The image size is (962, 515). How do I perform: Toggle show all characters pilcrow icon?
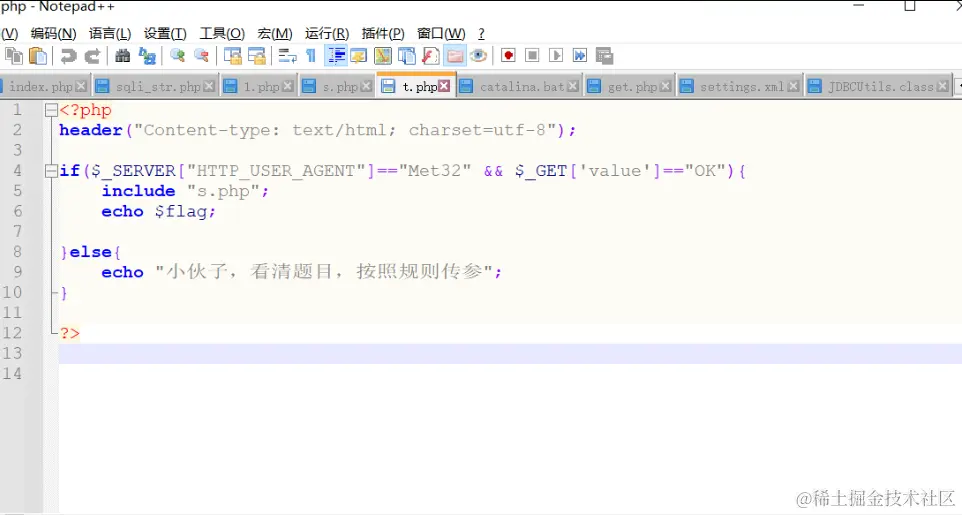311,56
